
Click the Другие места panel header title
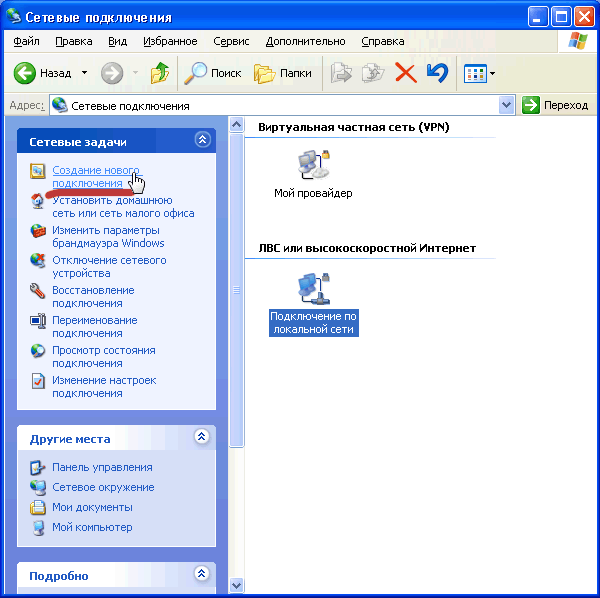click(70, 439)
